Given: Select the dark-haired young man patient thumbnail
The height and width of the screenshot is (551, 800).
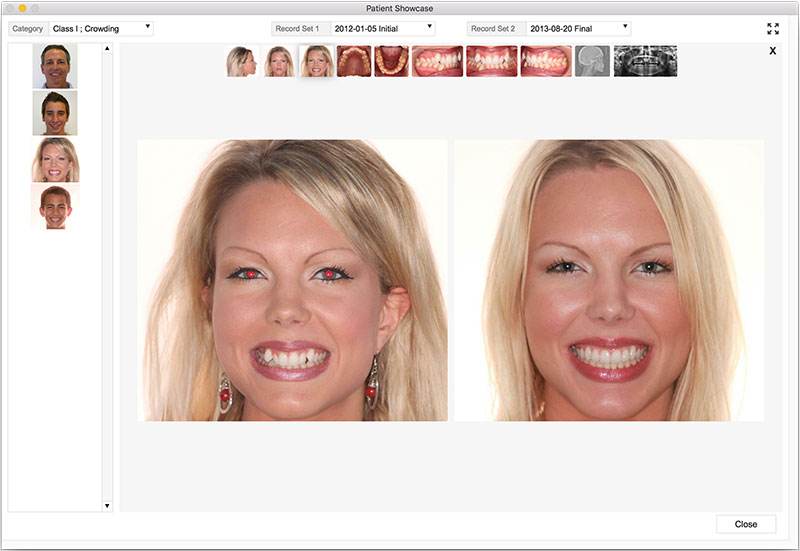Looking at the screenshot, I should point(55,113).
